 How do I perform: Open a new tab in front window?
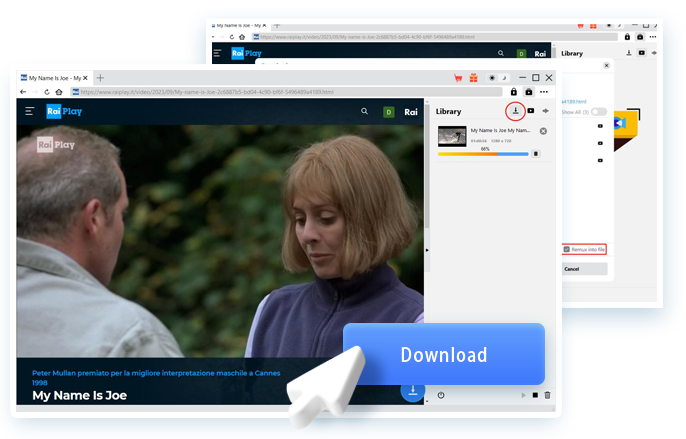[100, 78]
